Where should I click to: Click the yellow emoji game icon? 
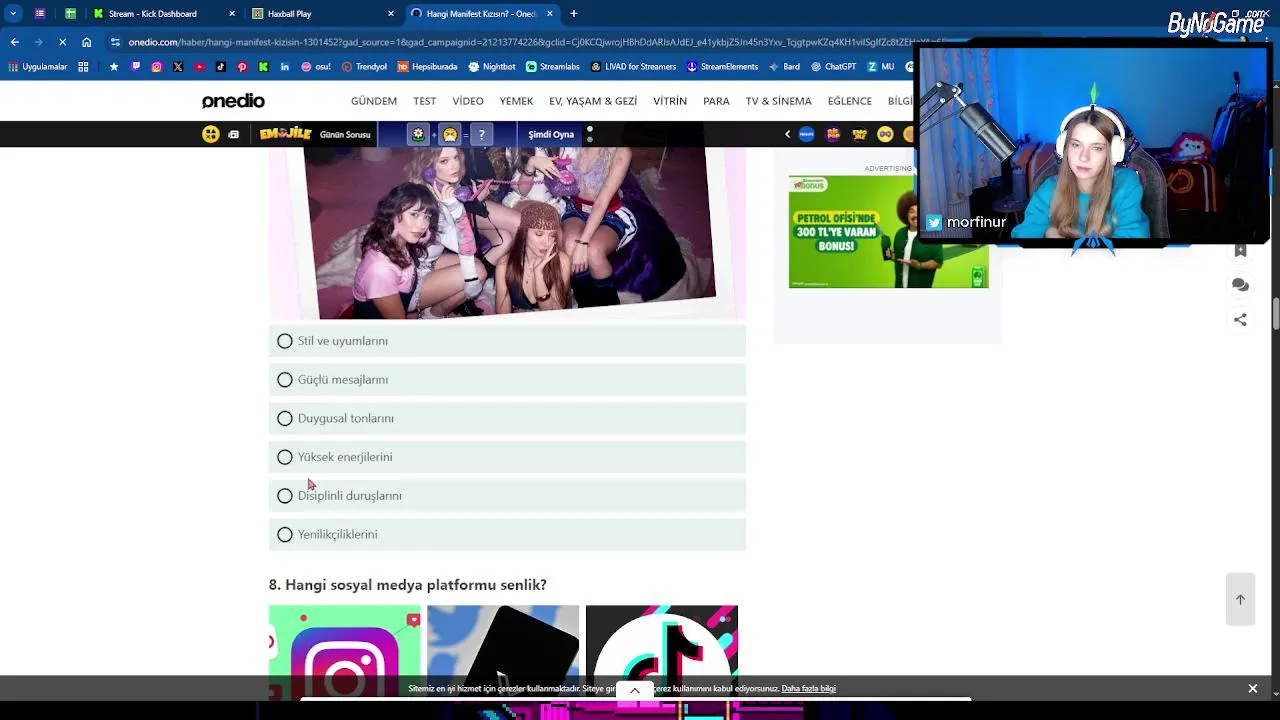coord(211,134)
